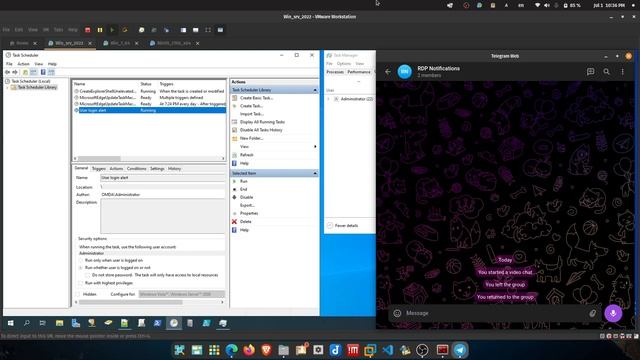
Task: Click Task Scheduler forward arrow icon
Action: pos(15,72)
